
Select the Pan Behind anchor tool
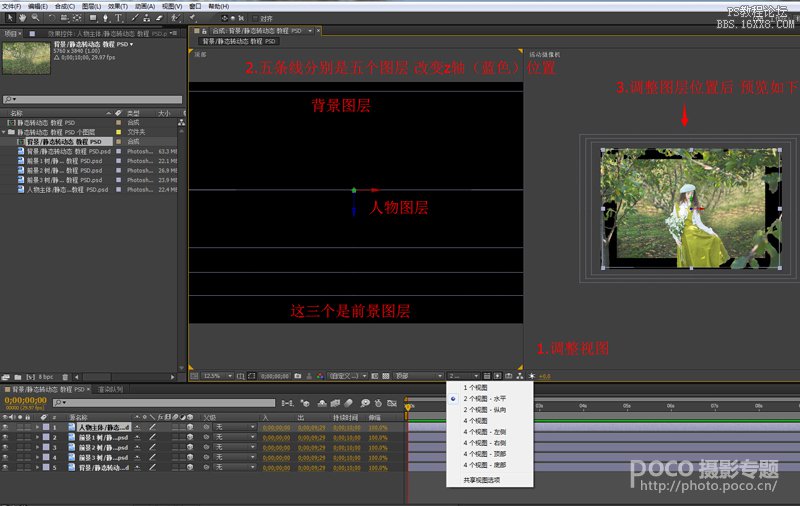tap(77, 18)
